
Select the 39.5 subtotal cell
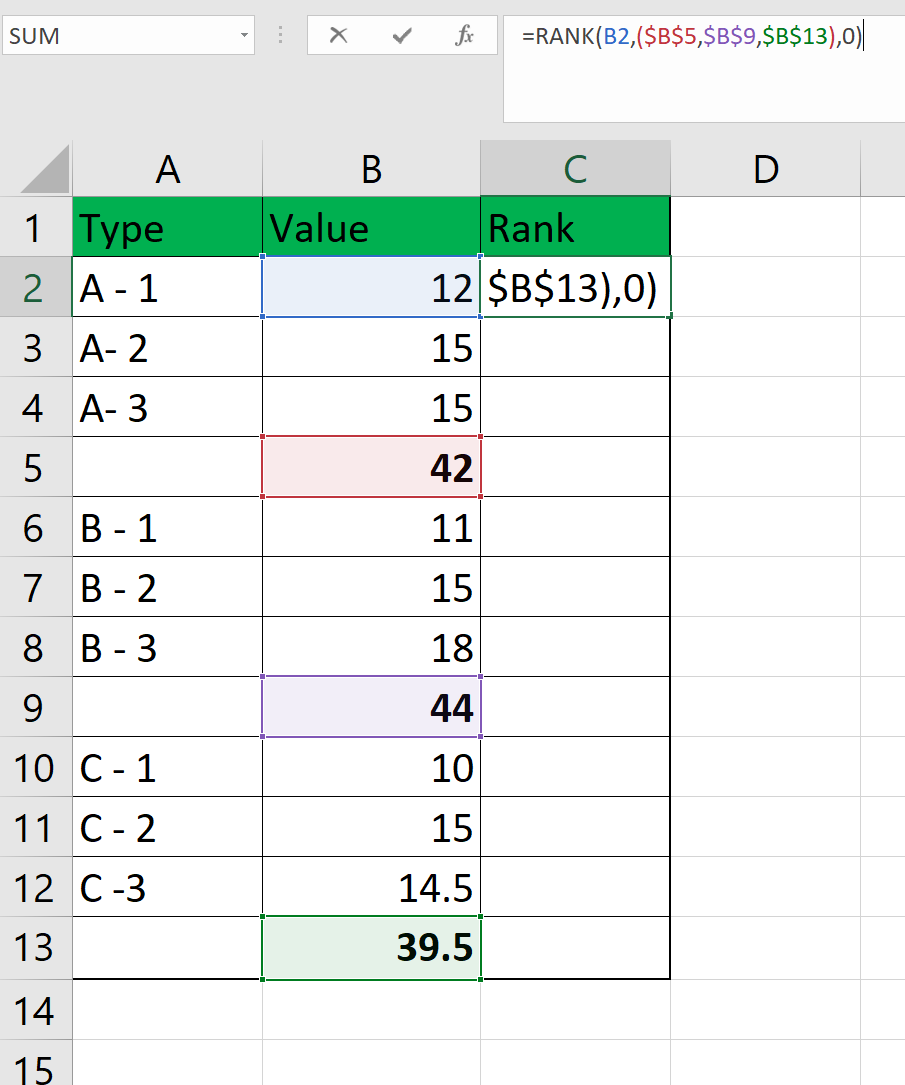(x=371, y=947)
